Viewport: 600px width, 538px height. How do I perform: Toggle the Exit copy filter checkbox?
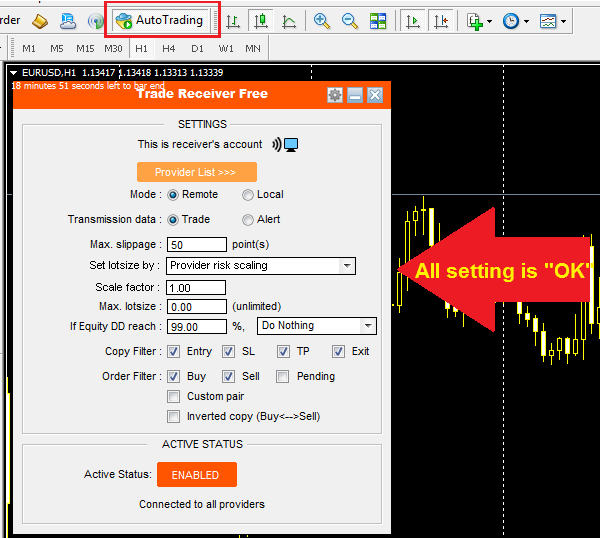[x=338, y=352]
